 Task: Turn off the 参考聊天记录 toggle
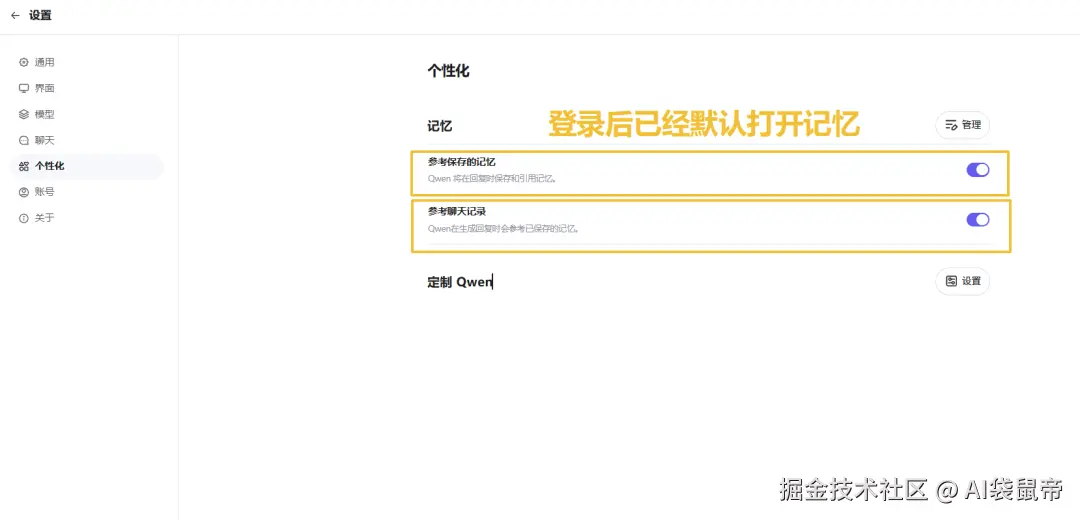pos(978,220)
